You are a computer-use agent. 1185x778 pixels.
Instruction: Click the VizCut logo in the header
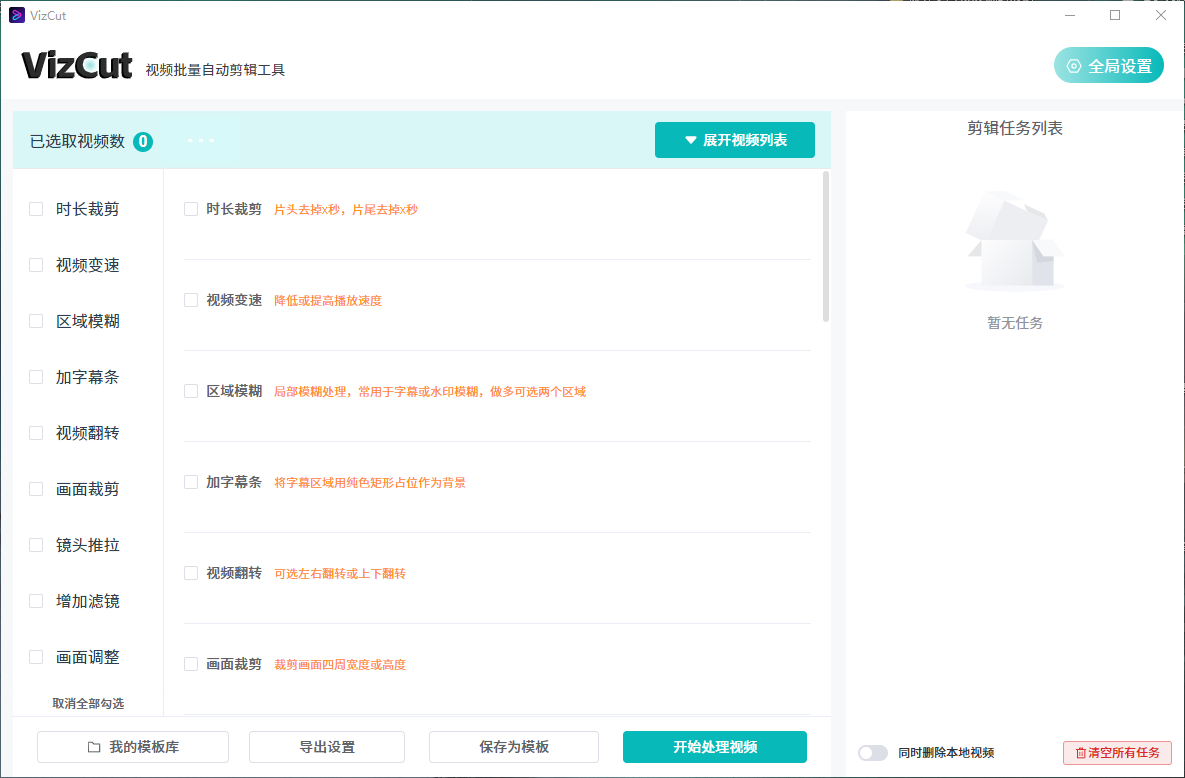pos(76,64)
